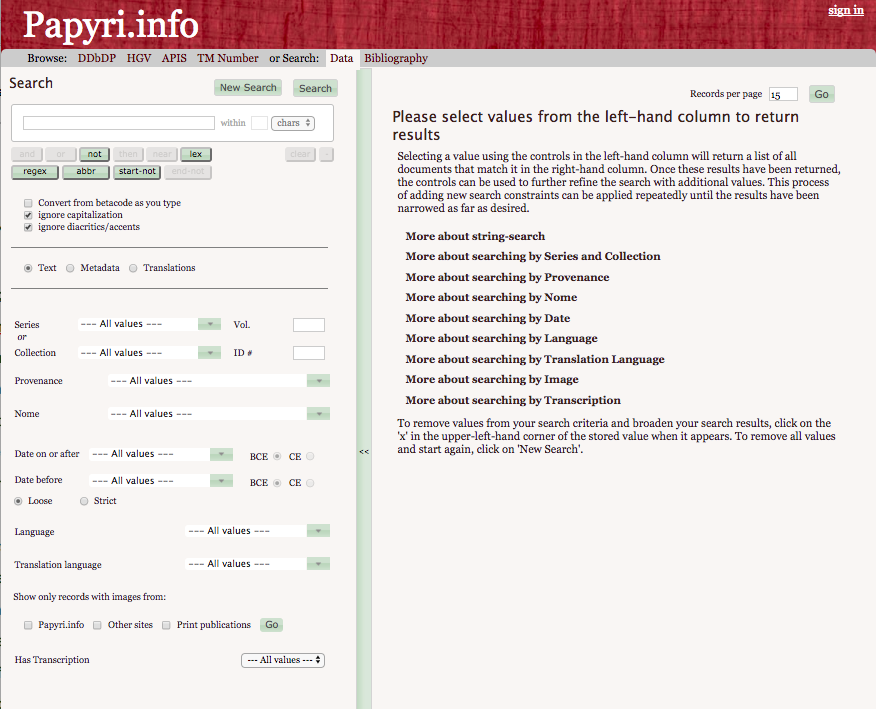Click the 'and' operator button
Viewport: 876px width, 709px height.
(x=27, y=154)
